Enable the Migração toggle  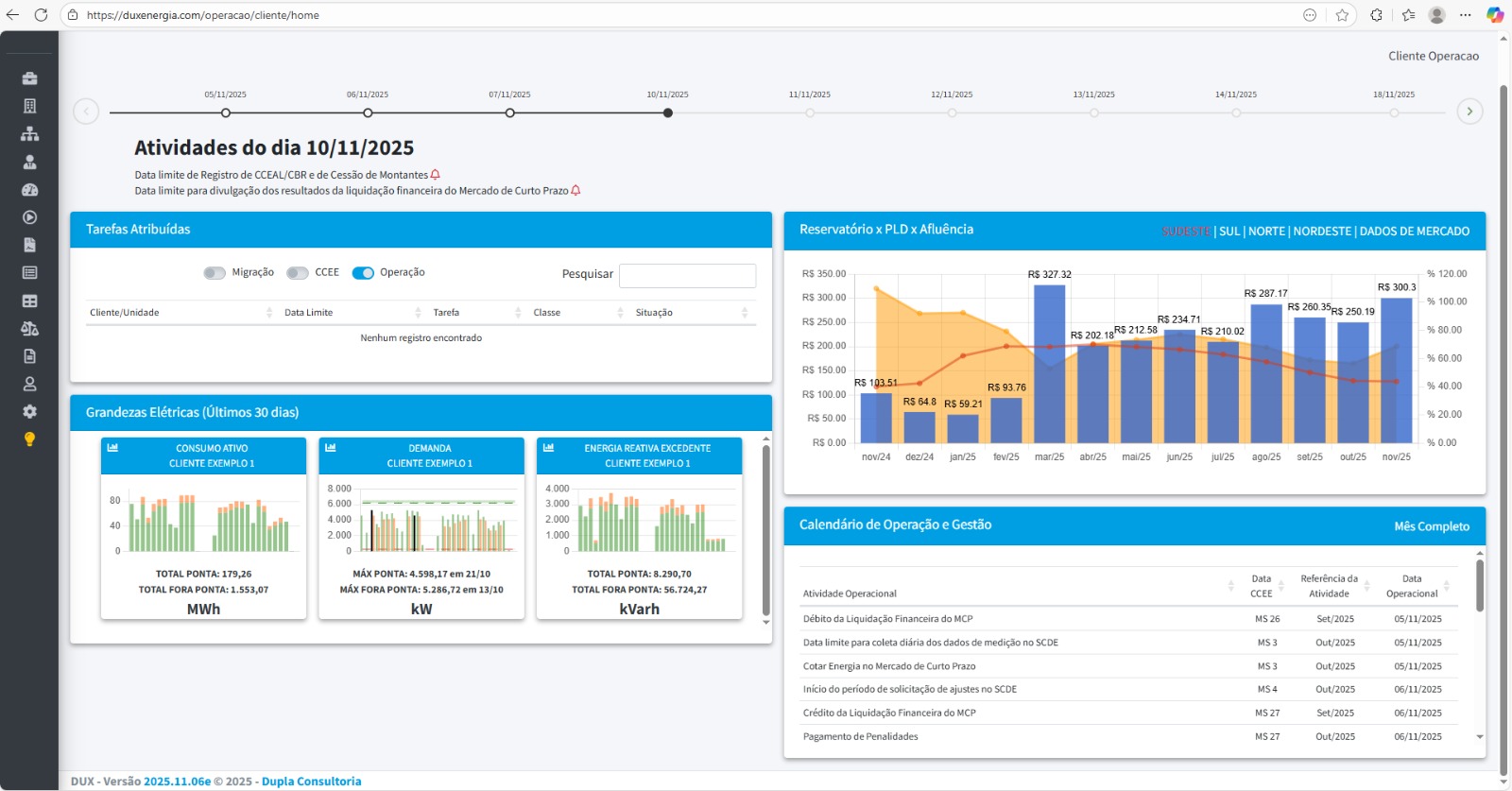tap(215, 273)
